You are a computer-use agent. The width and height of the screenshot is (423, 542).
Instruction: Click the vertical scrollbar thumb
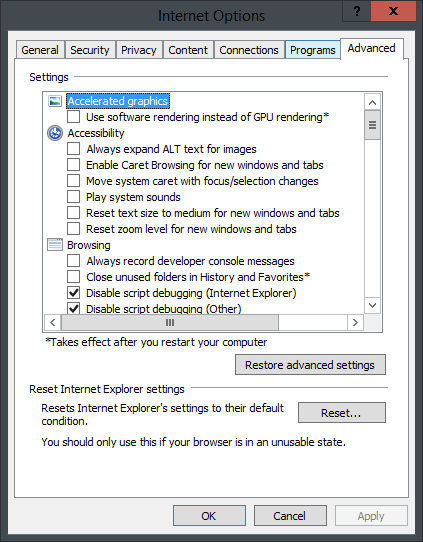372,125
